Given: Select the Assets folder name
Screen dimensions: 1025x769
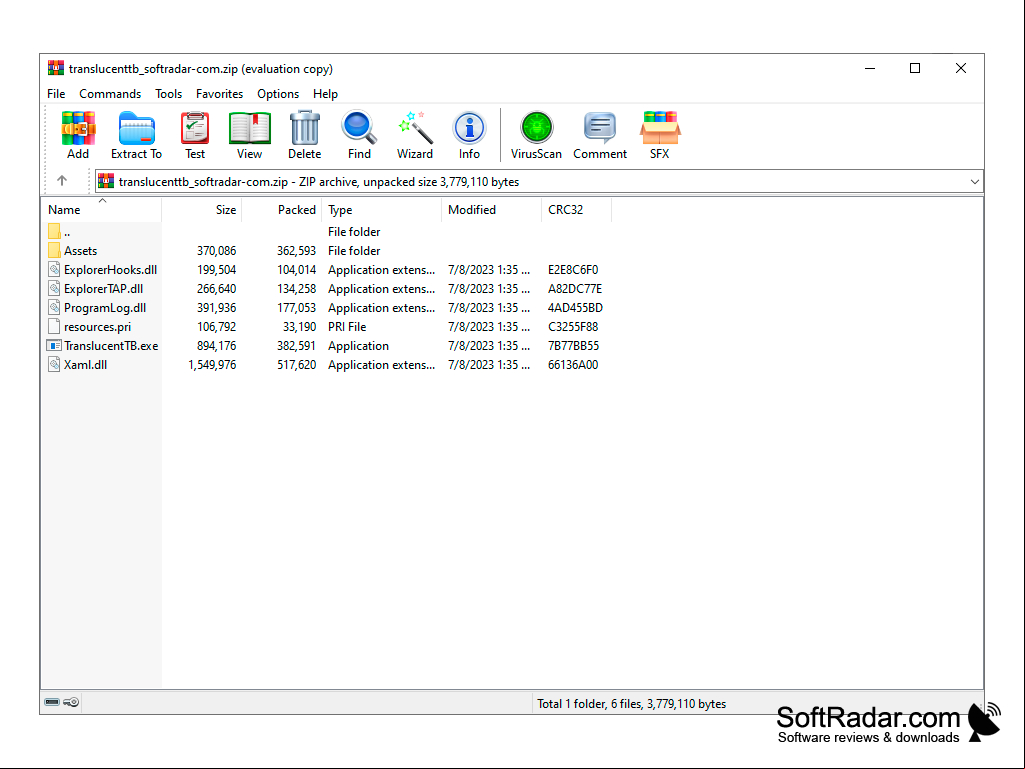Looking at the screenshot, I should pyautogui.click(x=80, y=250).
